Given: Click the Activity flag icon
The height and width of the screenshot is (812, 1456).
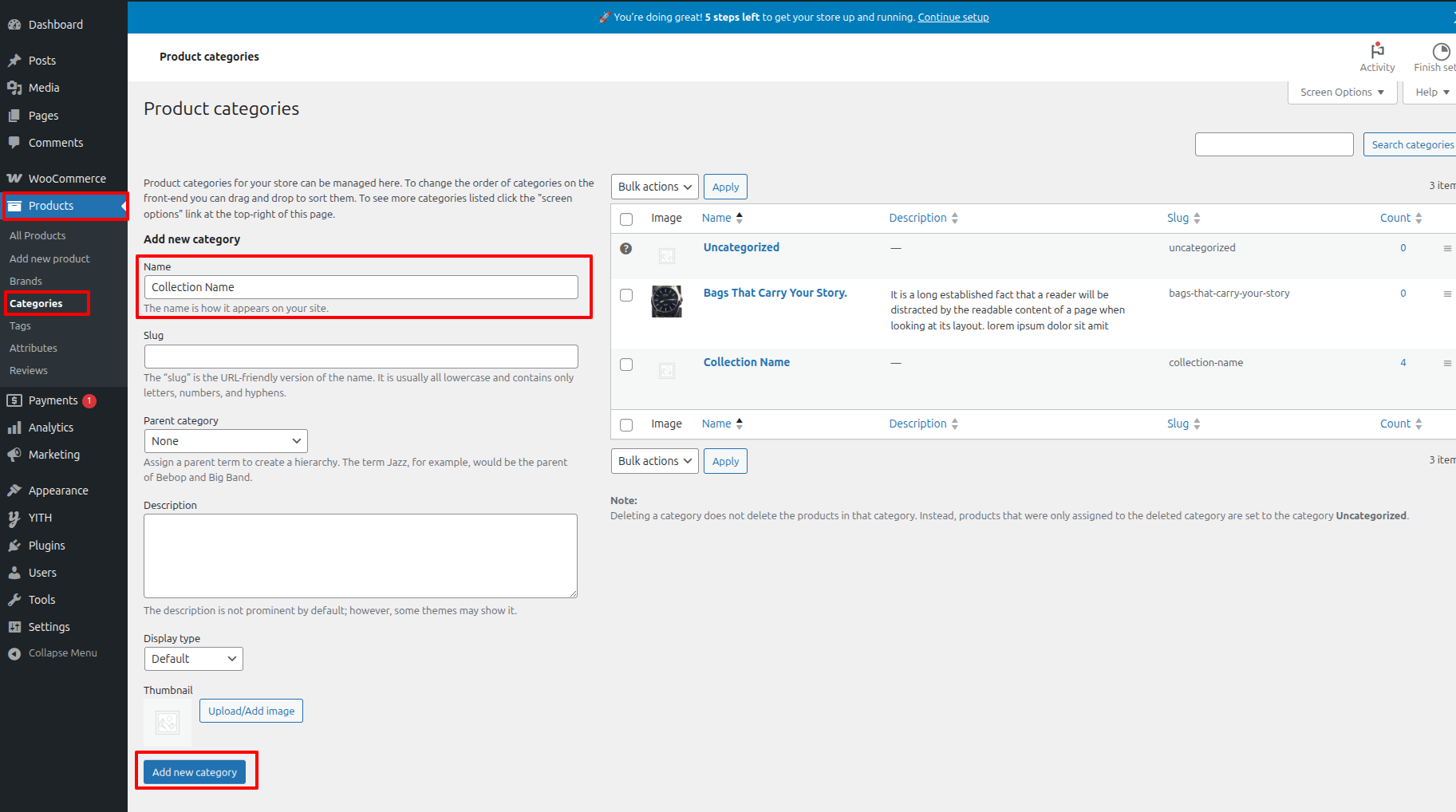Looking at the screenshot, I should (x=1377, y=50).
